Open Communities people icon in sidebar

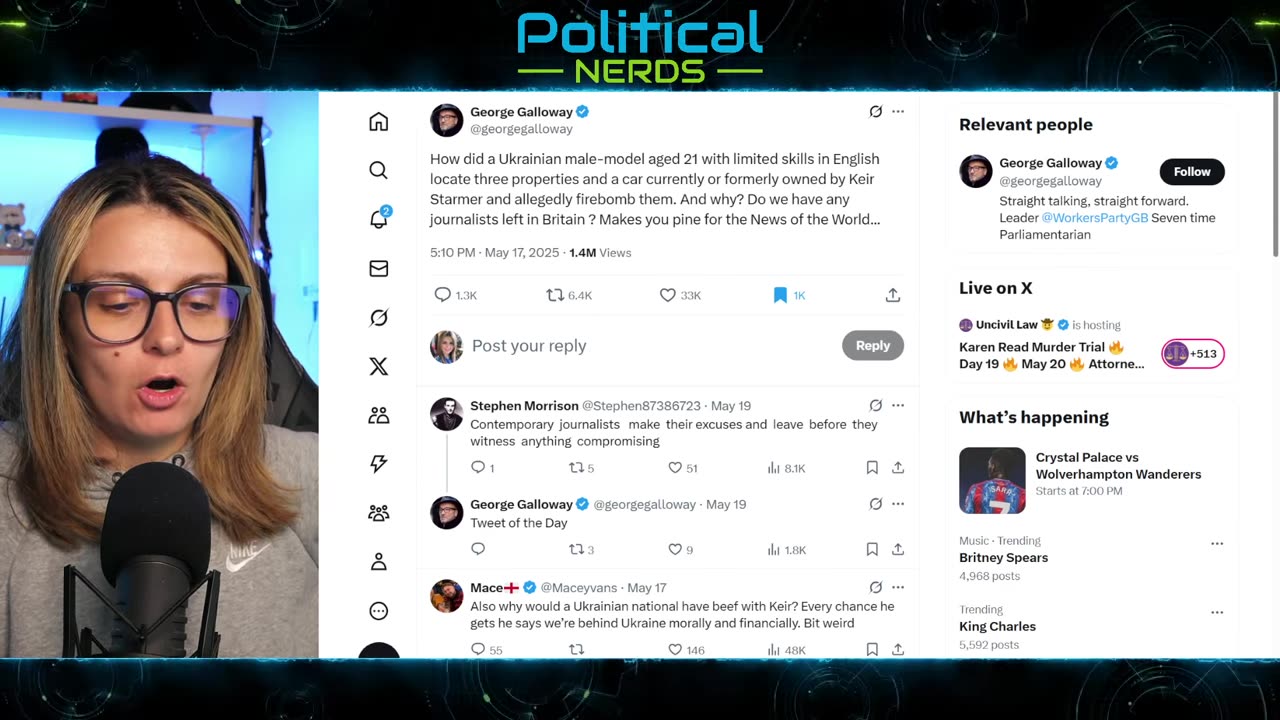(x=378, y=415)
